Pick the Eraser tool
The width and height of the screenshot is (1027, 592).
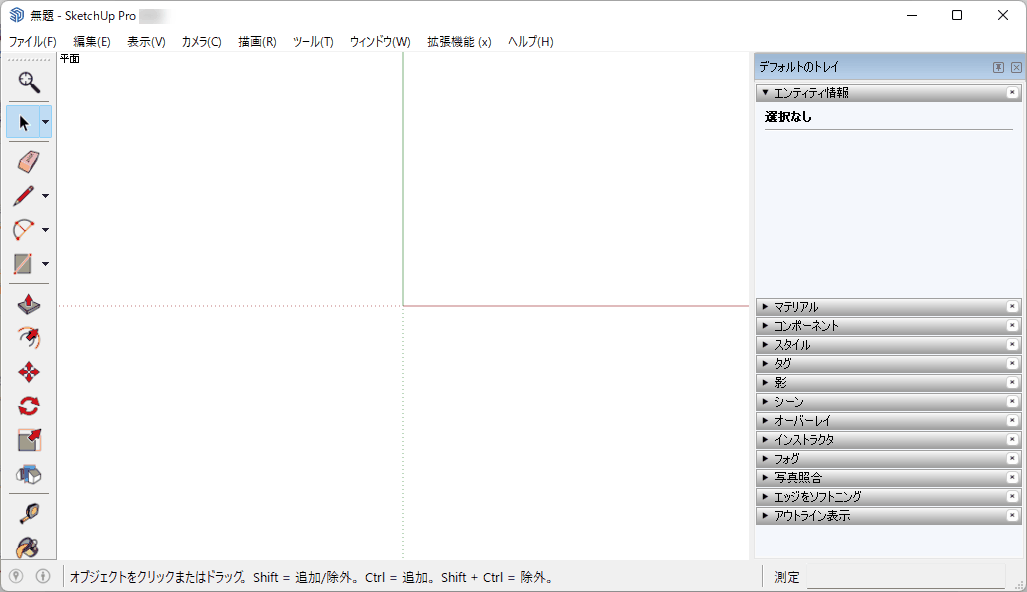[x=29, y=162]
